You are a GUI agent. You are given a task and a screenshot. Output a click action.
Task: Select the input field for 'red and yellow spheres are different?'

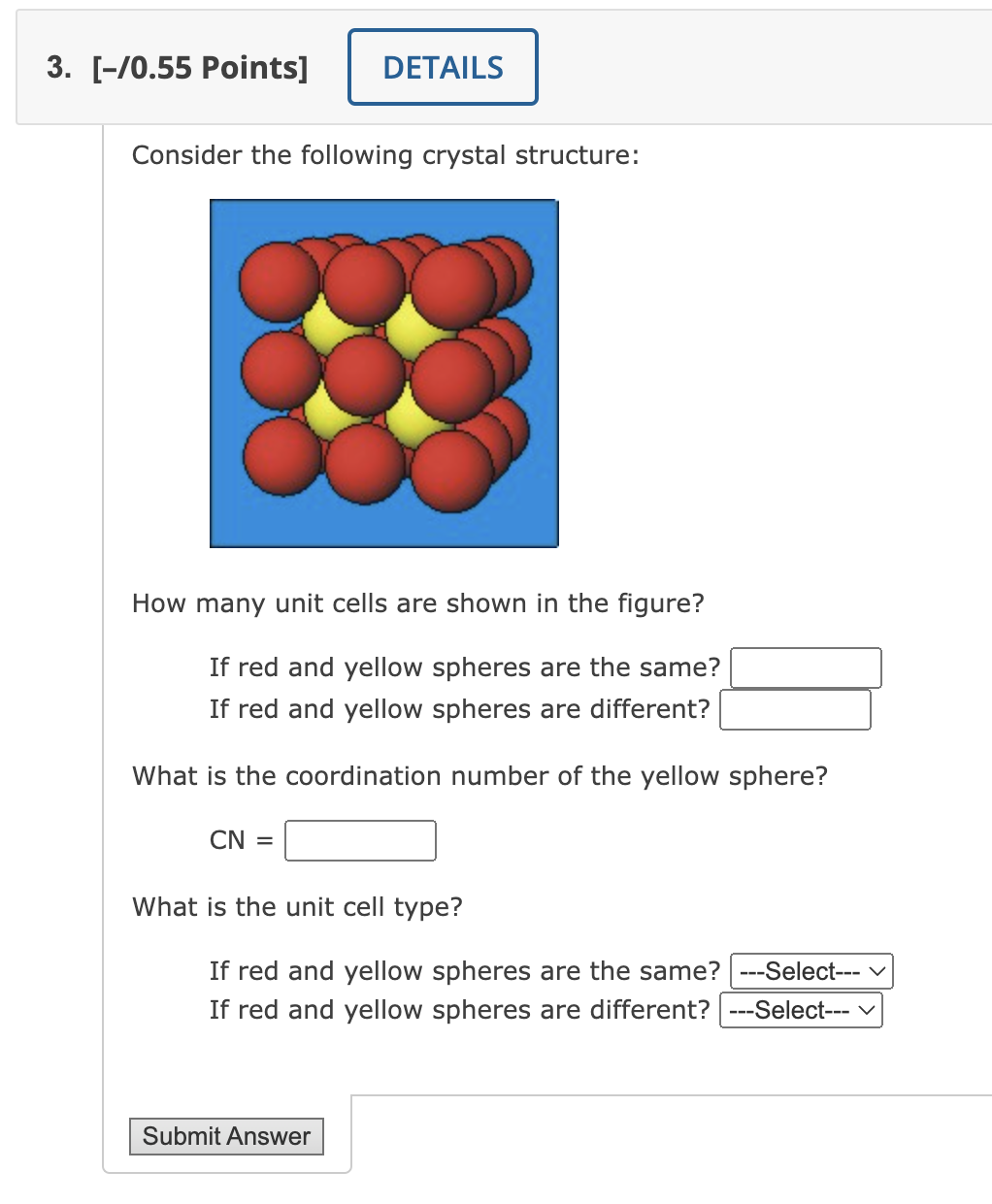point(795,709)
